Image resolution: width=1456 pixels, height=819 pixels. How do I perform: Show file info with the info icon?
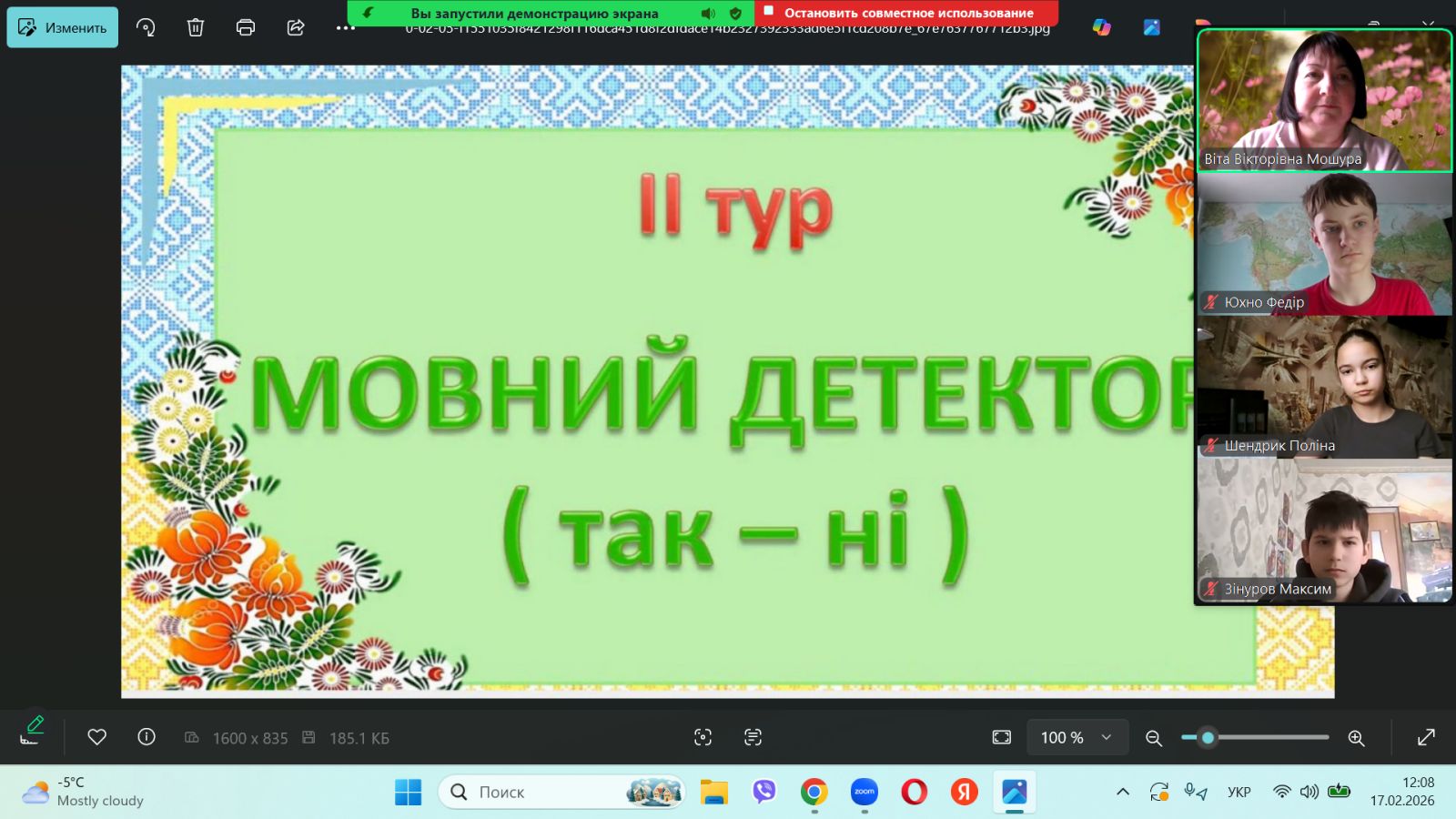click(x=147, y=737)
